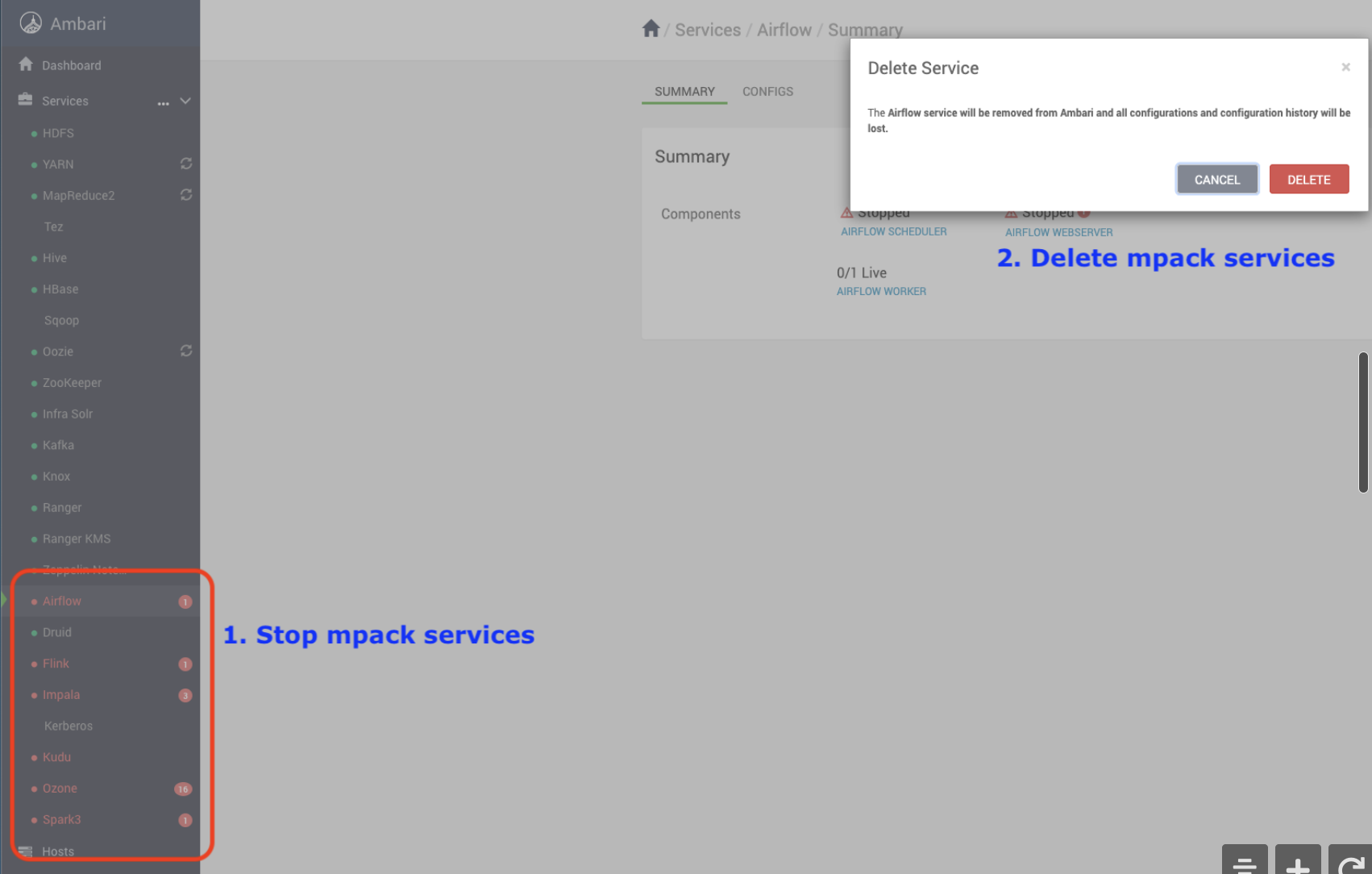
Task: Click the vertical scrollbar on the right
Action: pos(1363,422)
